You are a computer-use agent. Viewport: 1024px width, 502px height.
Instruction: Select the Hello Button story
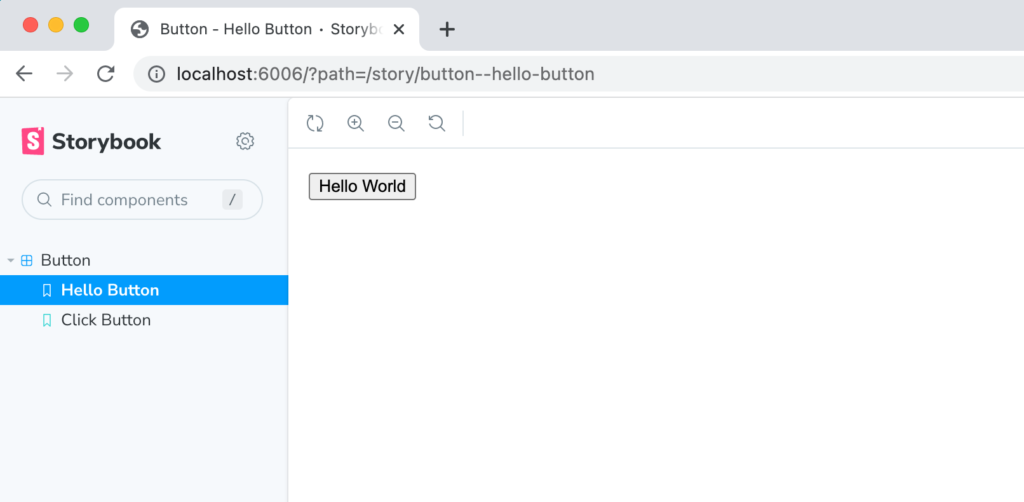(144, 290)
